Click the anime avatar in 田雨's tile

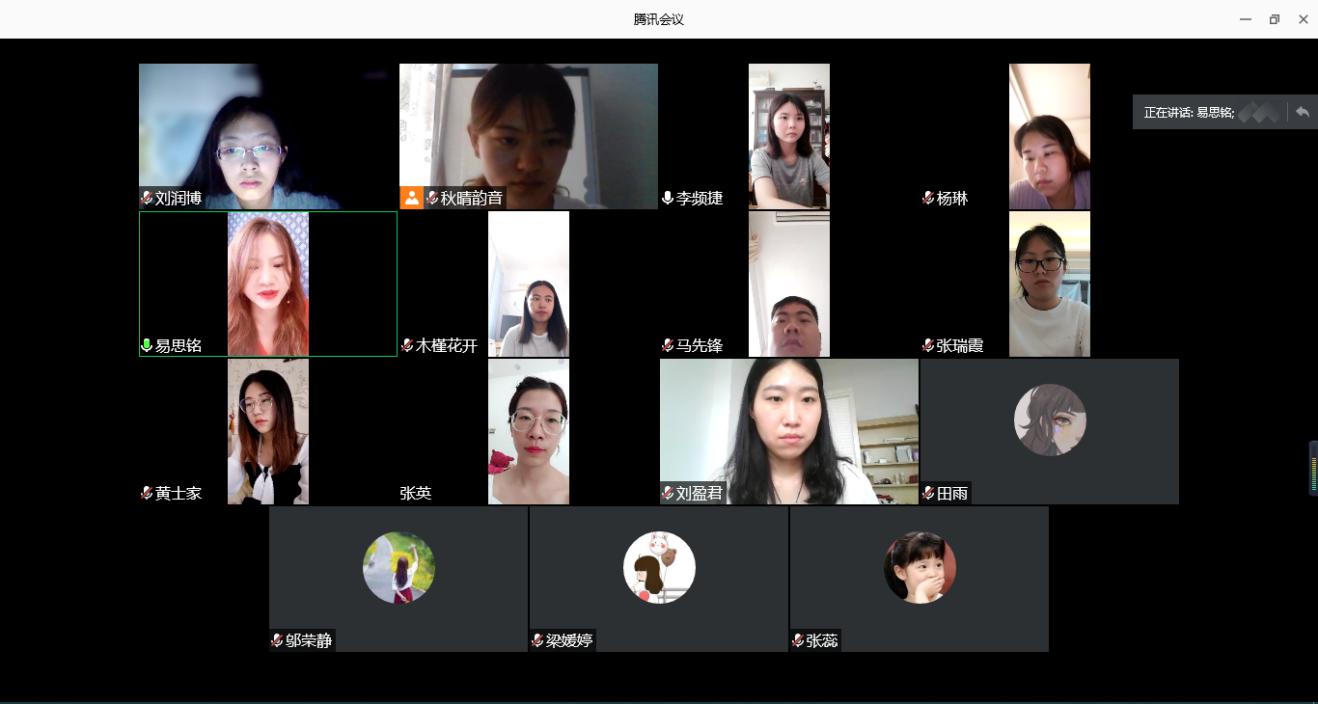click(1050, 420)
